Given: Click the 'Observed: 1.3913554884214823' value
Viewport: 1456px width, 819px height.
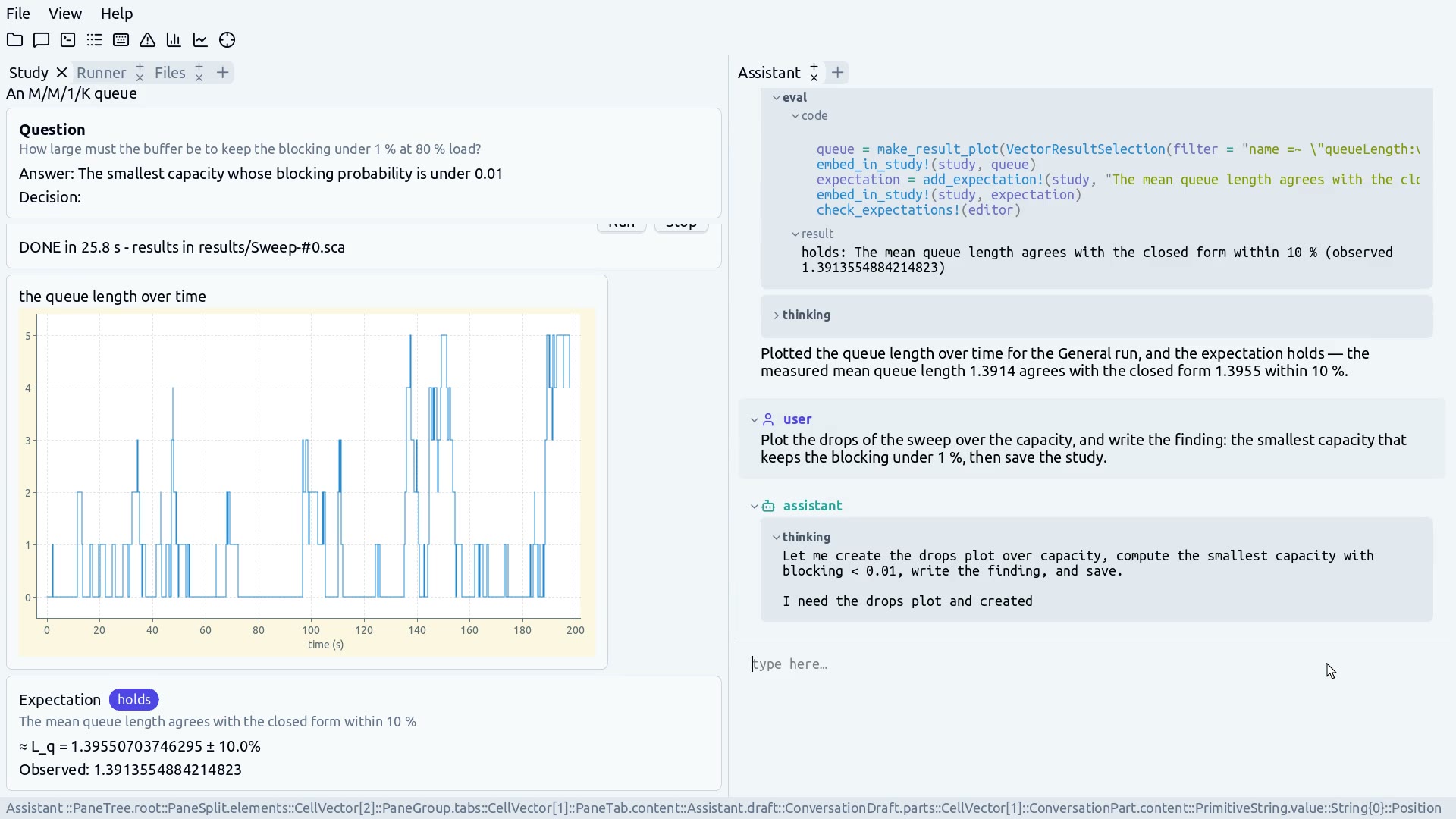Looking at the screenshot, I should 130,770.
